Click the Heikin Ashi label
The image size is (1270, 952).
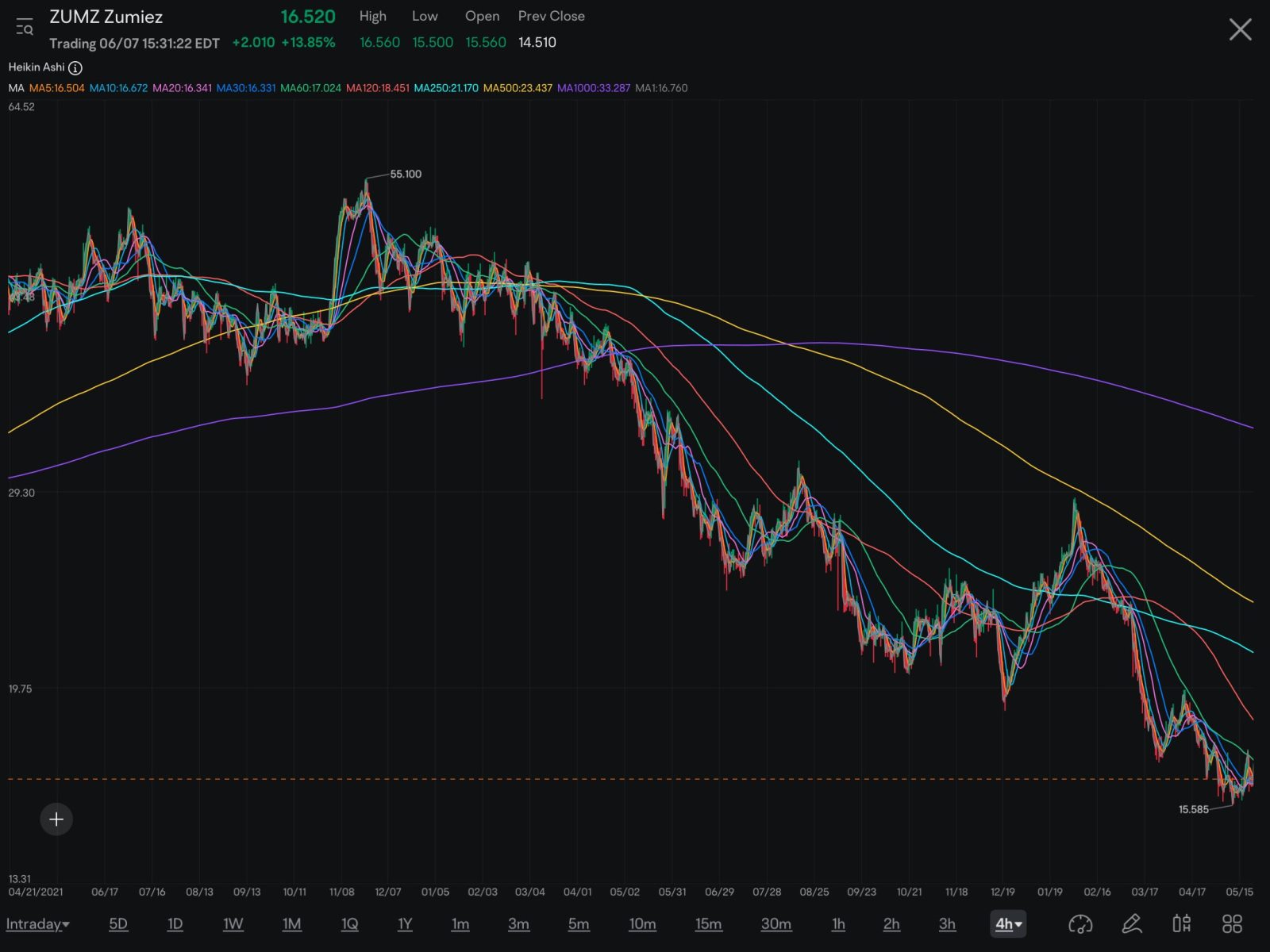coord(37,67)
